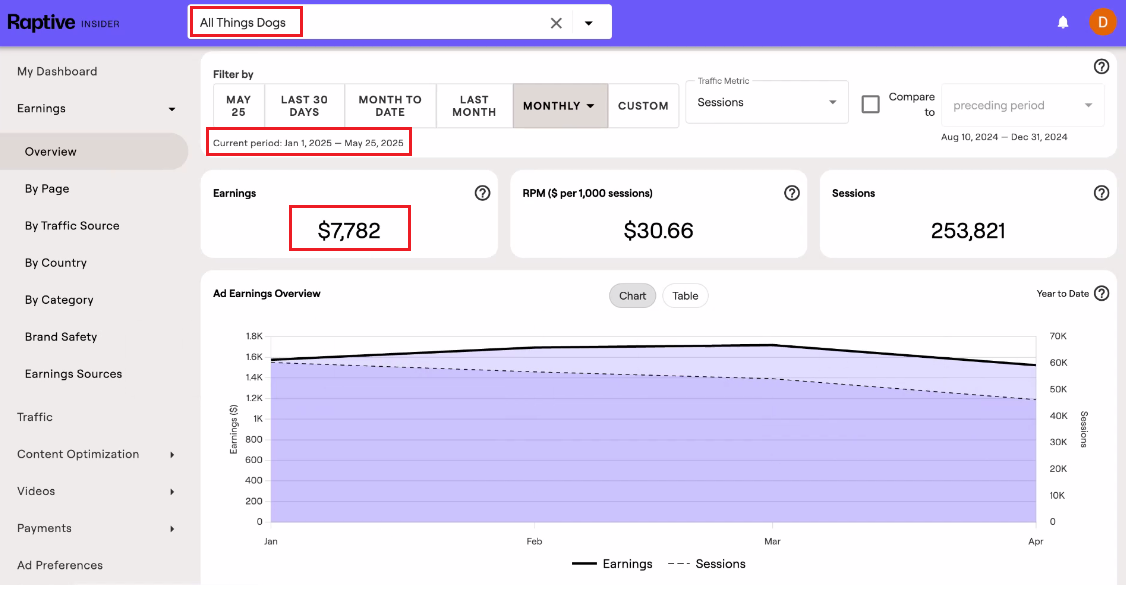Image resolution: width=1126 pixels, height=596 pixels.
Task: Click the Raptive Insider logo
Action: pos(63,23)
